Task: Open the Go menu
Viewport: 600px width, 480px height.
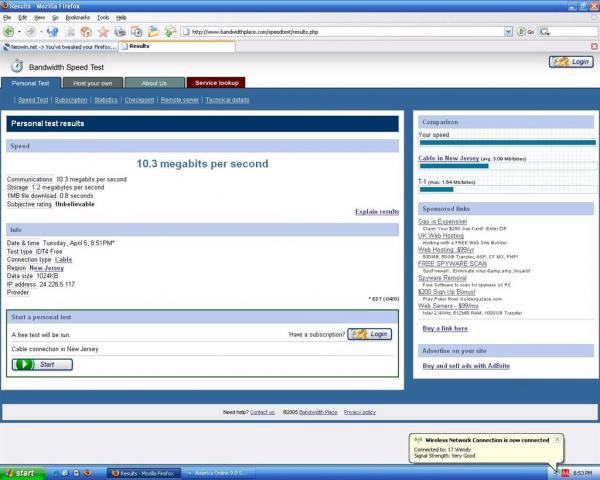Action: pos(55,18)
